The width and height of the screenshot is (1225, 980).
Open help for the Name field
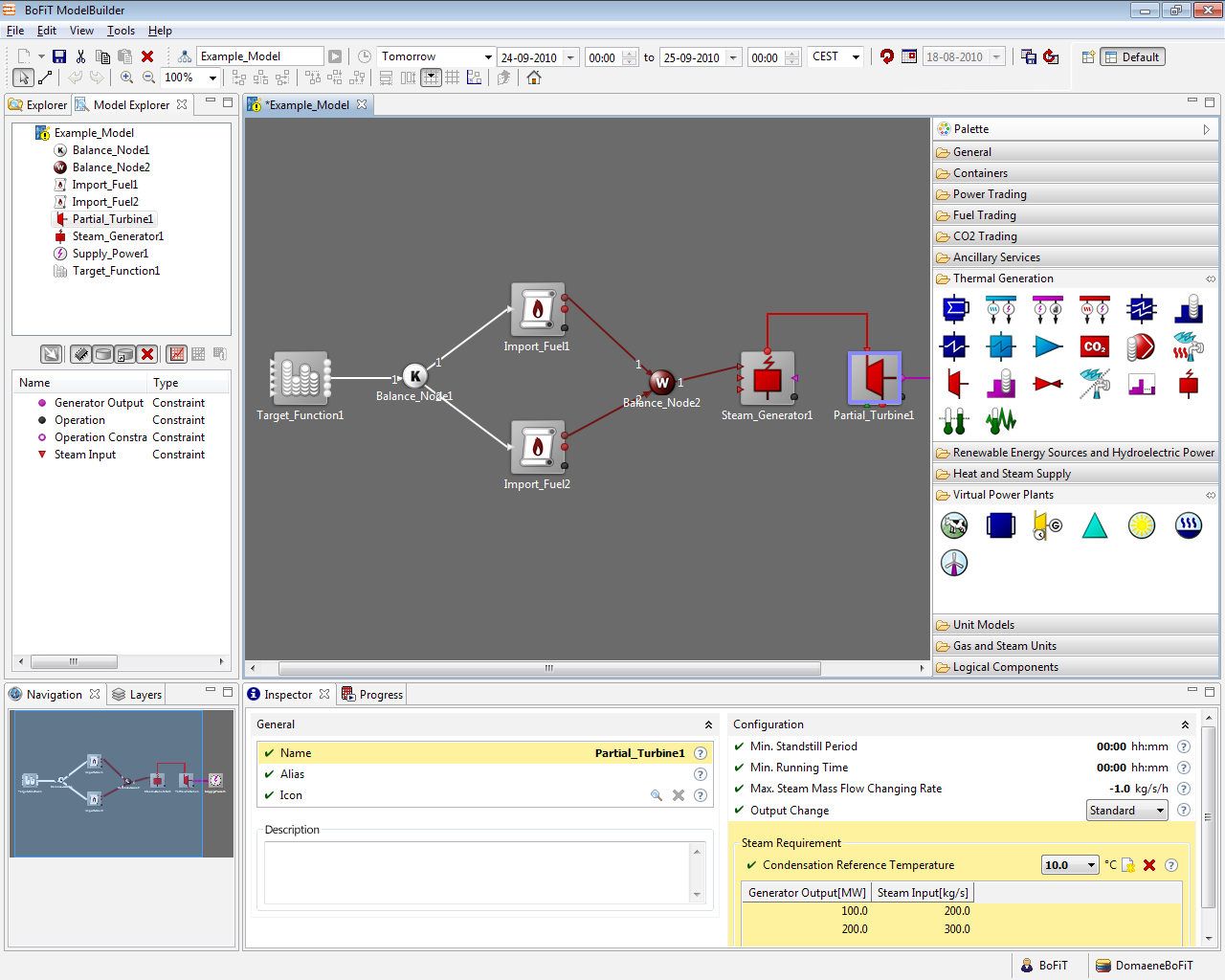point(701,753)
